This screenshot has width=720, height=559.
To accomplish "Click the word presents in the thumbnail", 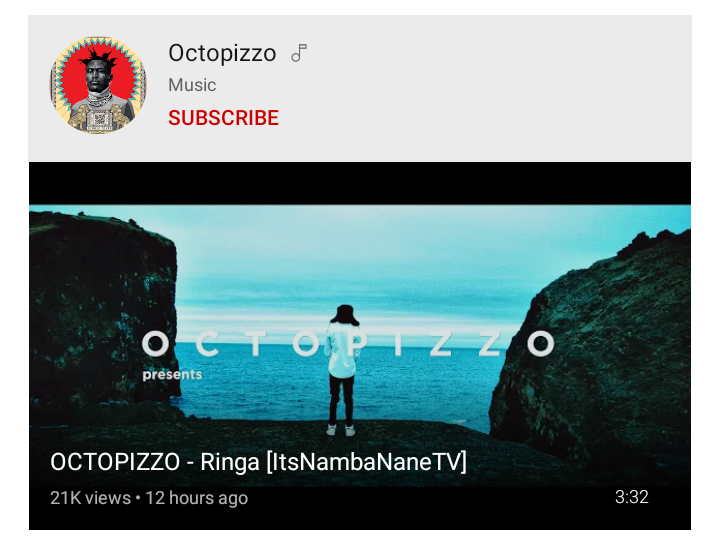I will tap(172, 374).
